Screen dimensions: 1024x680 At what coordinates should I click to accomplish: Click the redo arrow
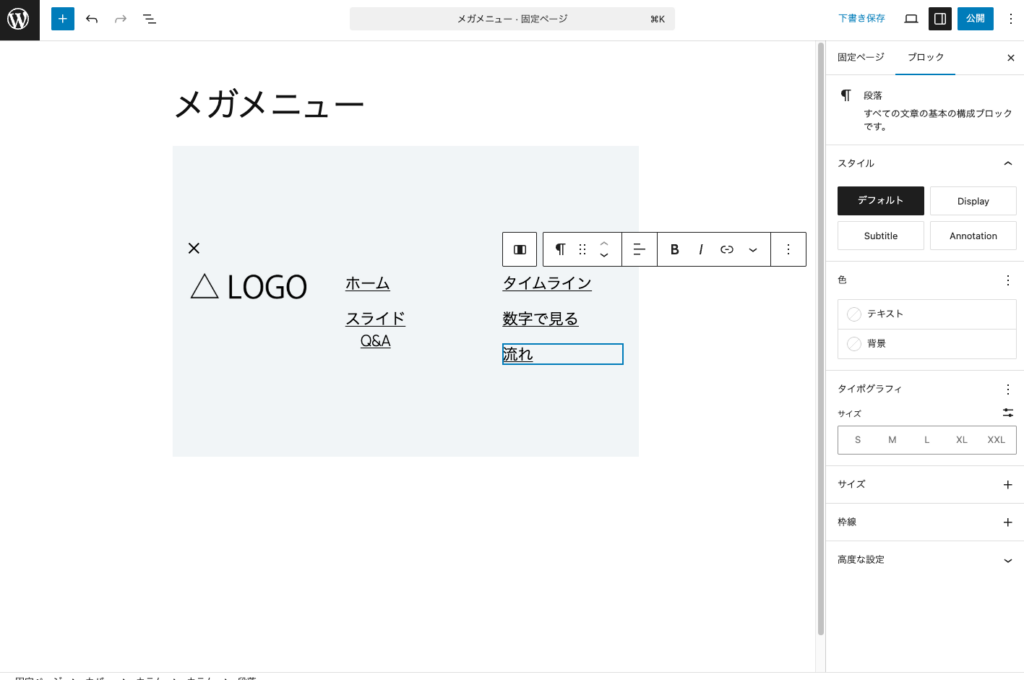click(x=119, y=18)
